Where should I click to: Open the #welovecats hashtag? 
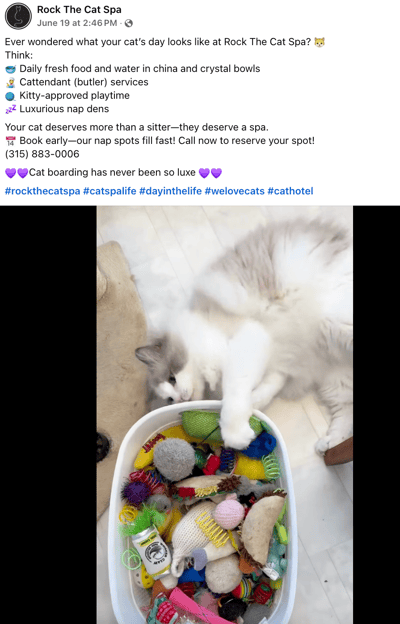(234, 191)
